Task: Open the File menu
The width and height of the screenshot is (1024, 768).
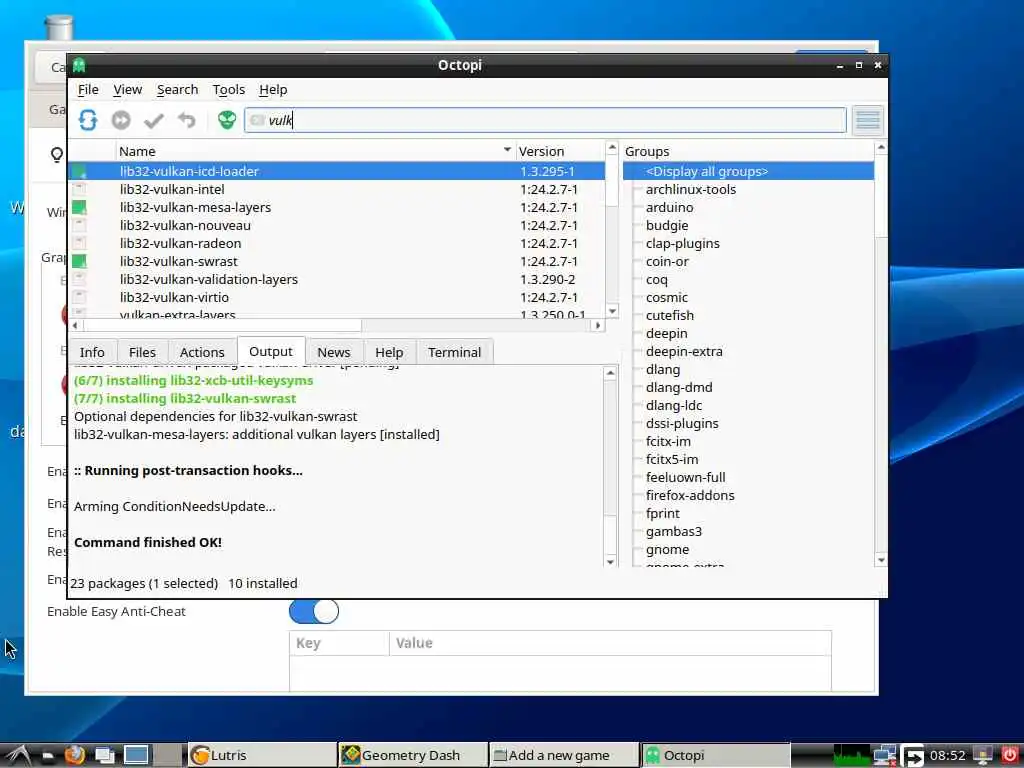Action: (88, 89)
